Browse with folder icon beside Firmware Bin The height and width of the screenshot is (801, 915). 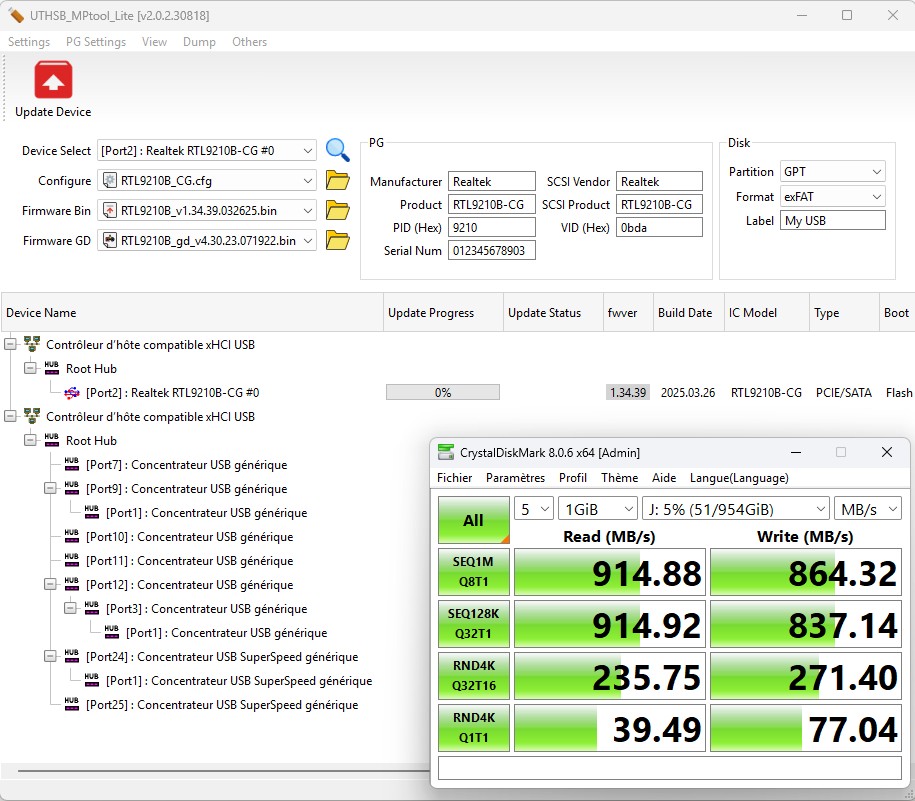tap(338, 211)
